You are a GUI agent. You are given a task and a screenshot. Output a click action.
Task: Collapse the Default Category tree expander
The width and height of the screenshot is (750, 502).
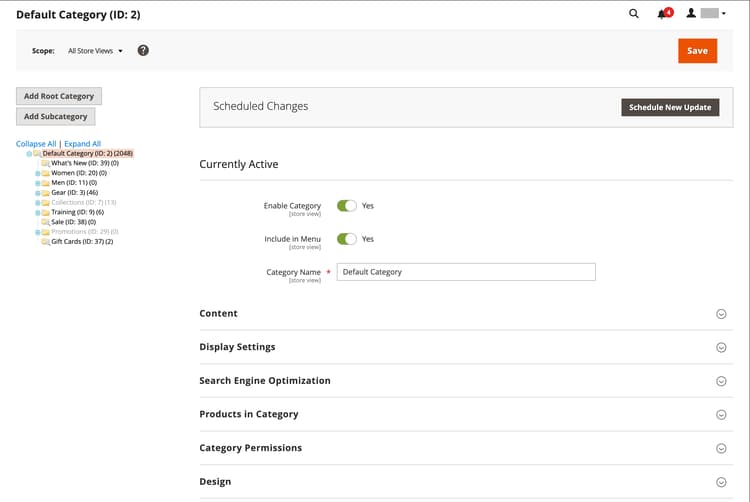[29, 154]
